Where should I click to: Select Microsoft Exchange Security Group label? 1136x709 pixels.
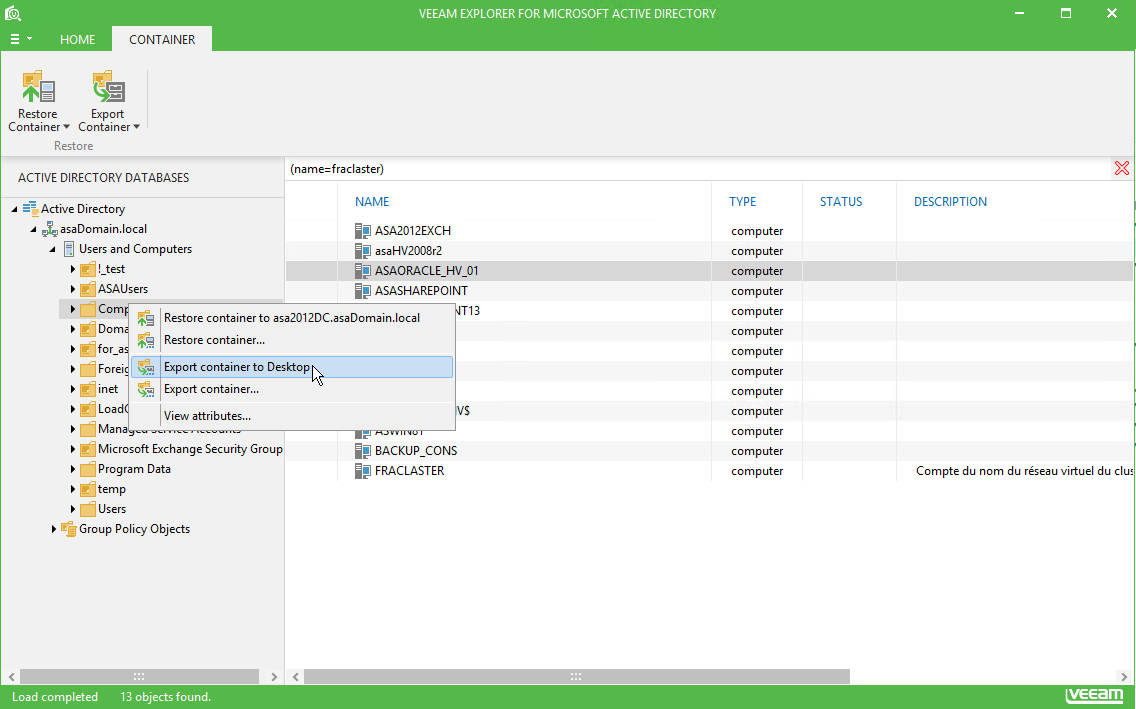(190, 449)
